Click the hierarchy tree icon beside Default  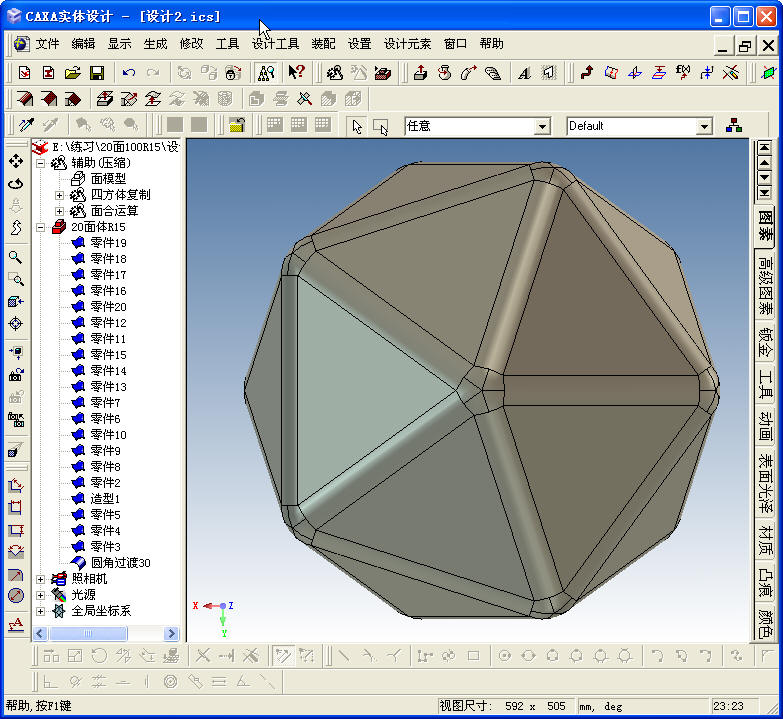click(x=734, y=125)
